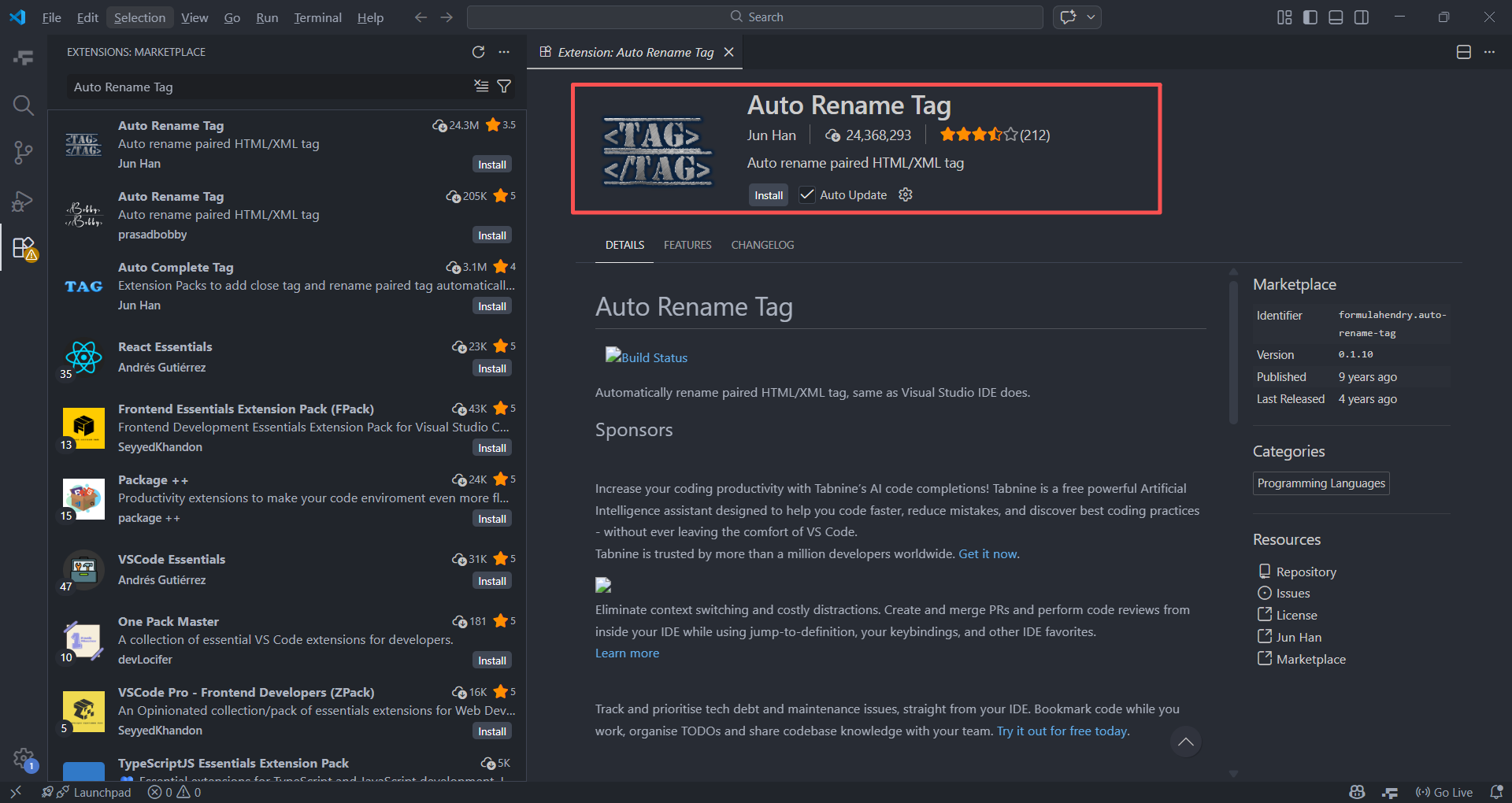Switch to the Changelog tab

pos(762,245)
